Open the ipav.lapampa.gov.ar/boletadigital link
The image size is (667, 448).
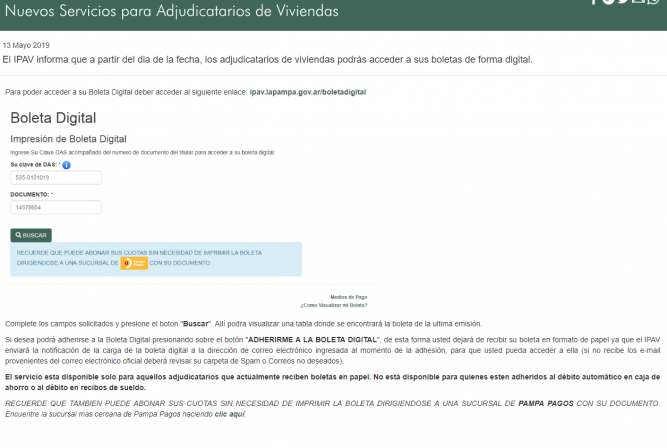308,92
